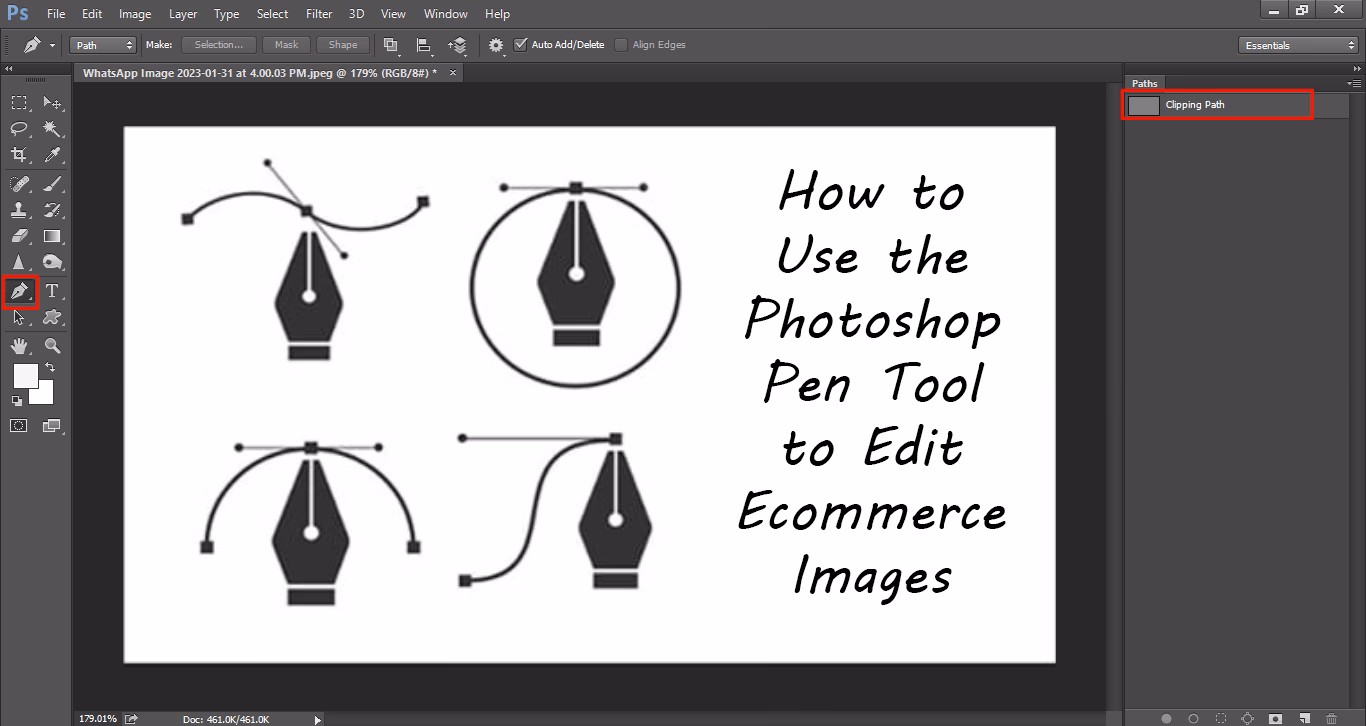Disable Auto Add/Delete option
The width and height of the screenshot is (1366, 726).
click(521, 44)
